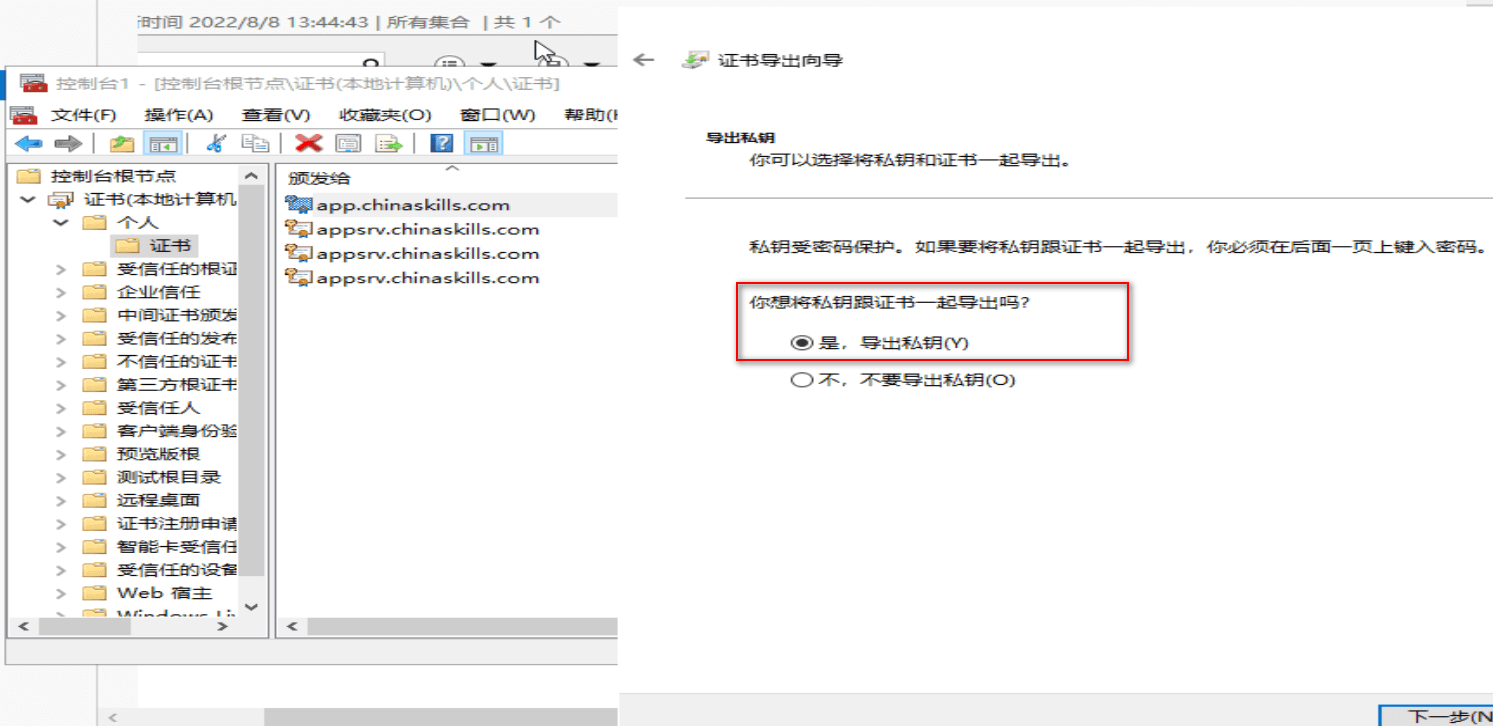Select the 证书注册申请 tree item
Screen dimensions: 1493x726
point(177,524)
